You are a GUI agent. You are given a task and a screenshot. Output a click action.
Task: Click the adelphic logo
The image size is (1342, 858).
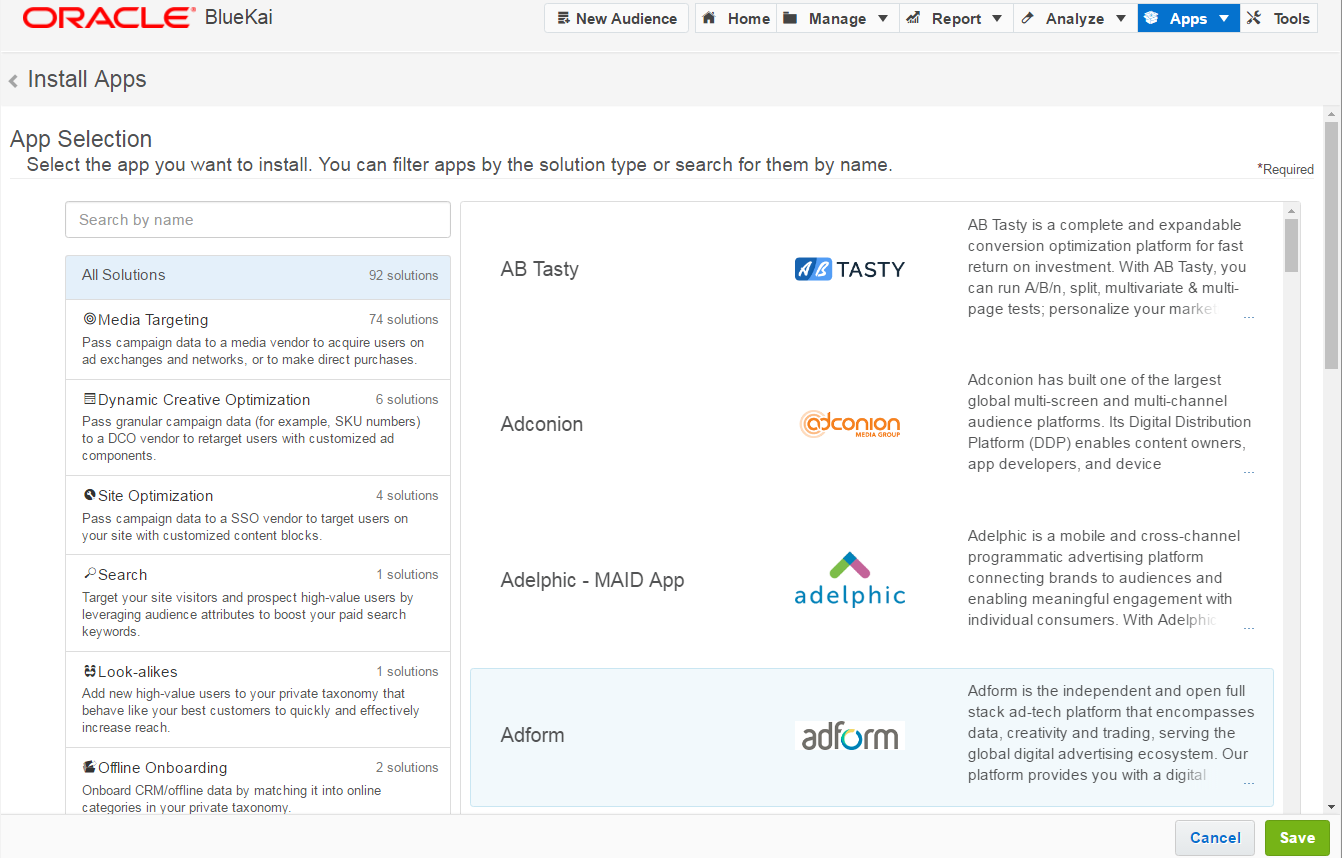[x=849, y=579]
